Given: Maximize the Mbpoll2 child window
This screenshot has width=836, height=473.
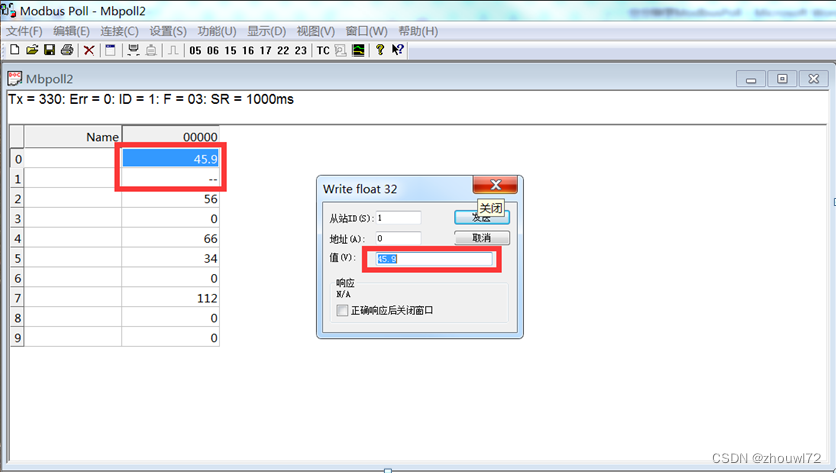Looking at the screenshot, I should [782, 79].
